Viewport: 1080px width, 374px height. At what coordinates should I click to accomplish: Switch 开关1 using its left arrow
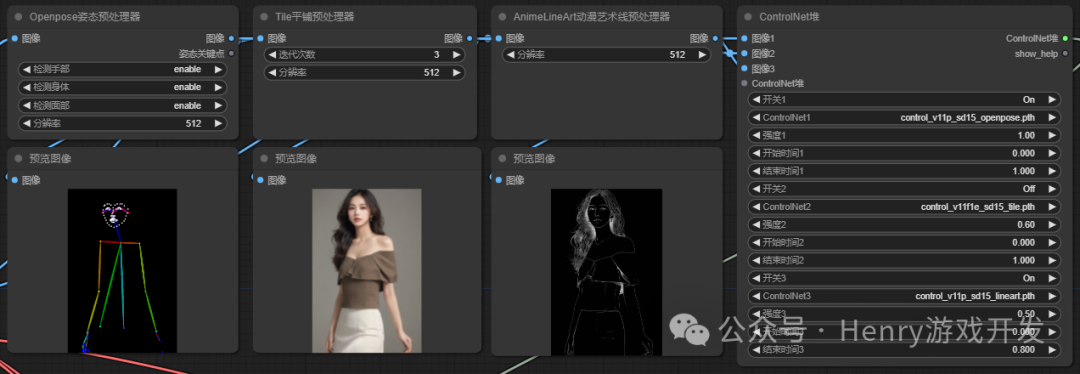pos(756,99)
